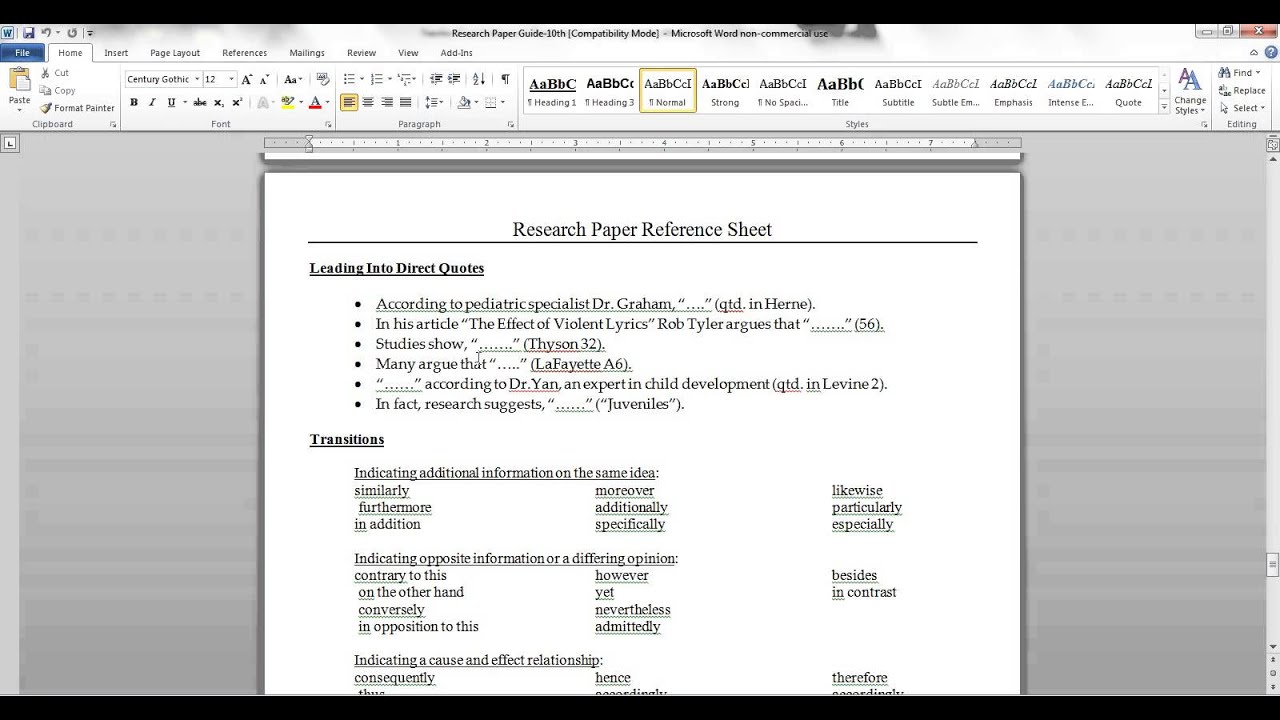
Task: Toggle Show/Hide paragraph marks
Action: [x=505, y=79]
